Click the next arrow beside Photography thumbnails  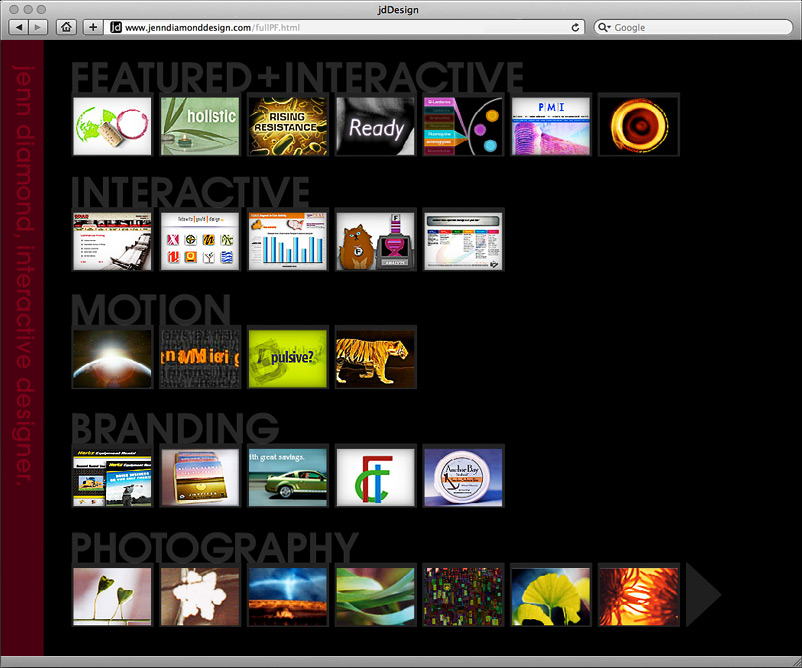703,596
